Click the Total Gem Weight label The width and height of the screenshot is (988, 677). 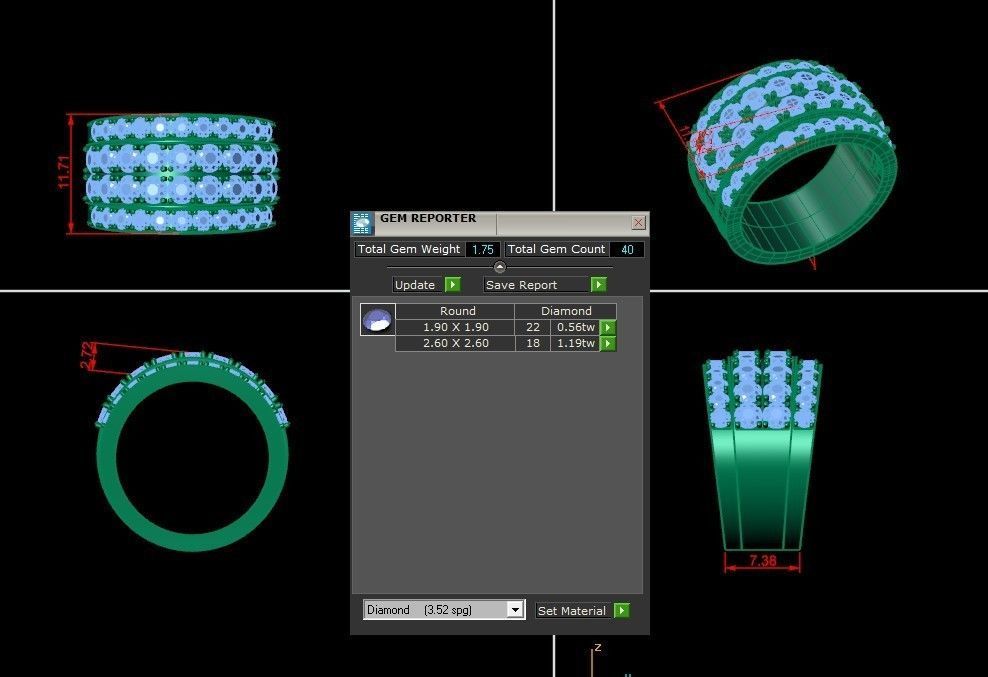click(409, 249)
